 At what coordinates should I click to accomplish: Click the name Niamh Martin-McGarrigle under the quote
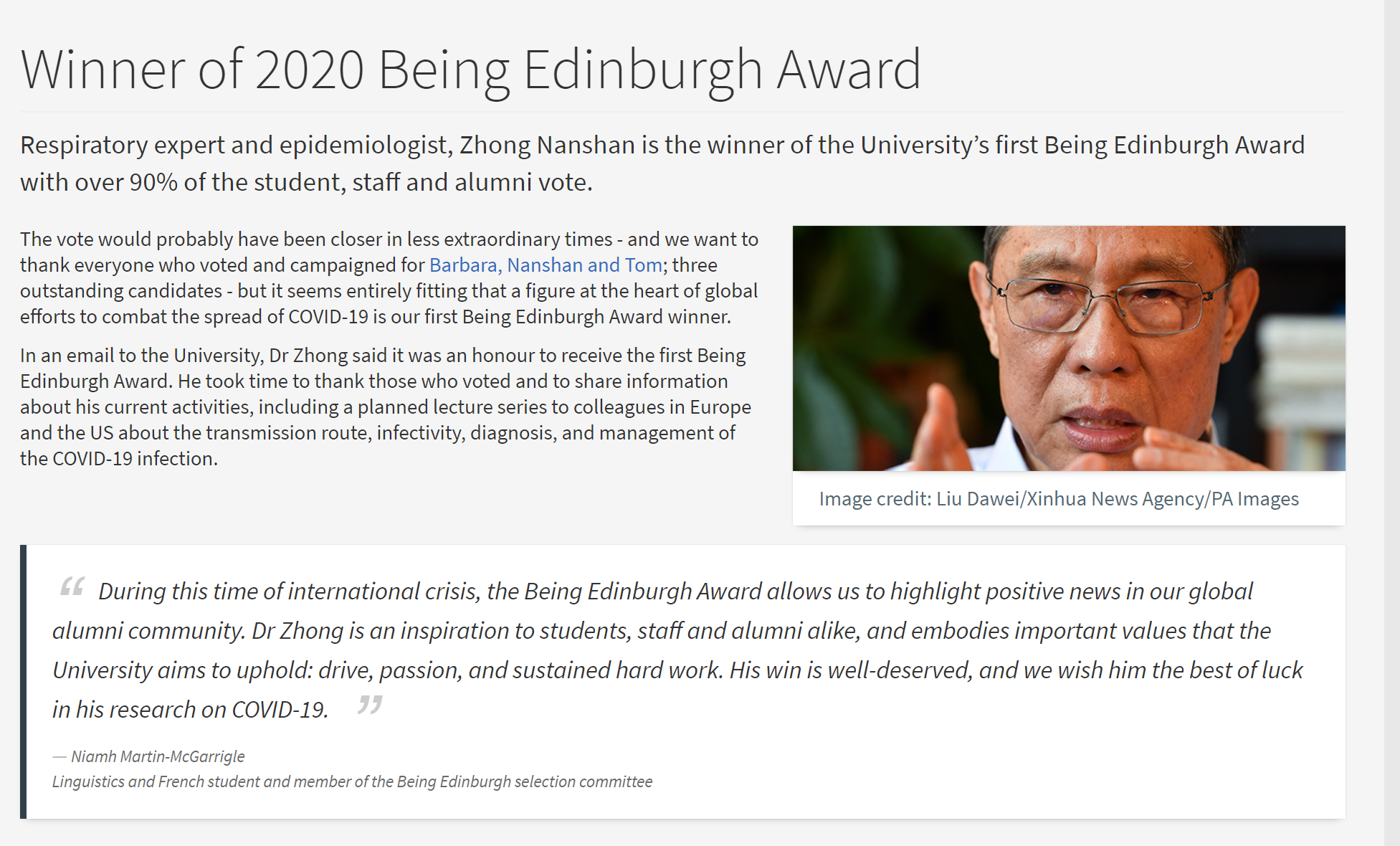pos(158,756)
